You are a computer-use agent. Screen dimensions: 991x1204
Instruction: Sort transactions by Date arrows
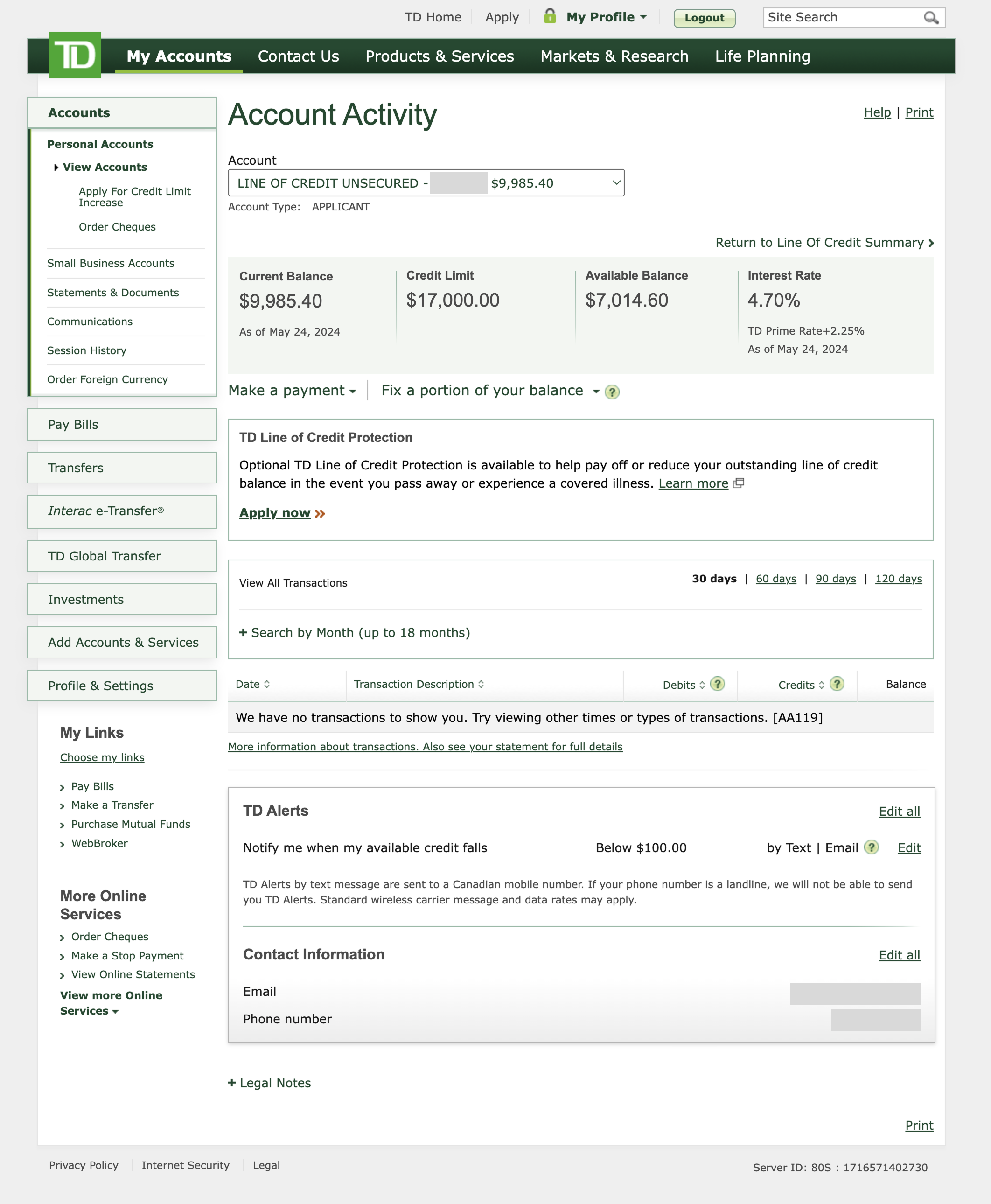[x=266, y=684]
